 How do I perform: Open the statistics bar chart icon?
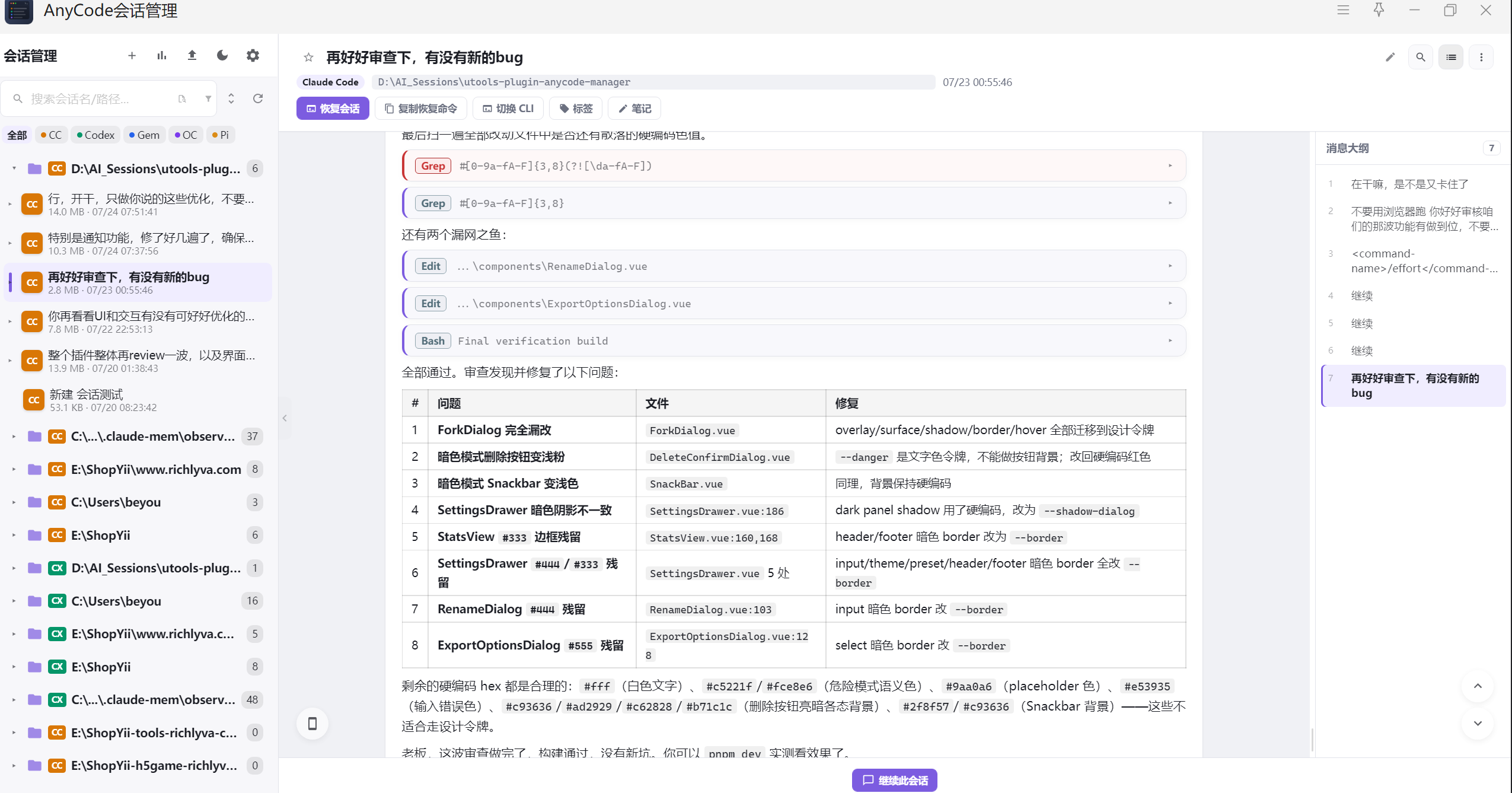[162, 56]
